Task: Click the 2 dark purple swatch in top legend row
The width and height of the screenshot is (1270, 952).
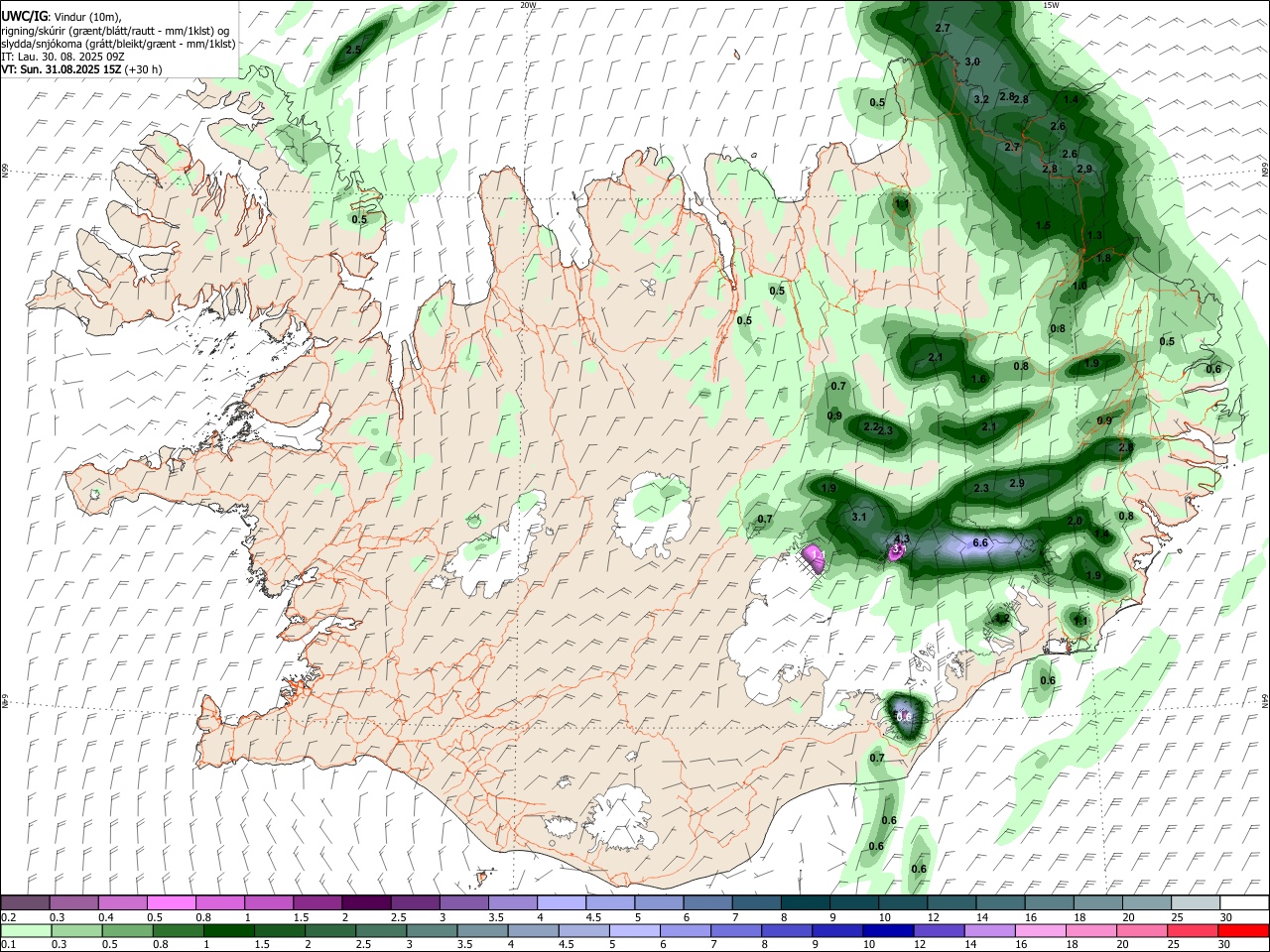Action: tap(365, 903)
